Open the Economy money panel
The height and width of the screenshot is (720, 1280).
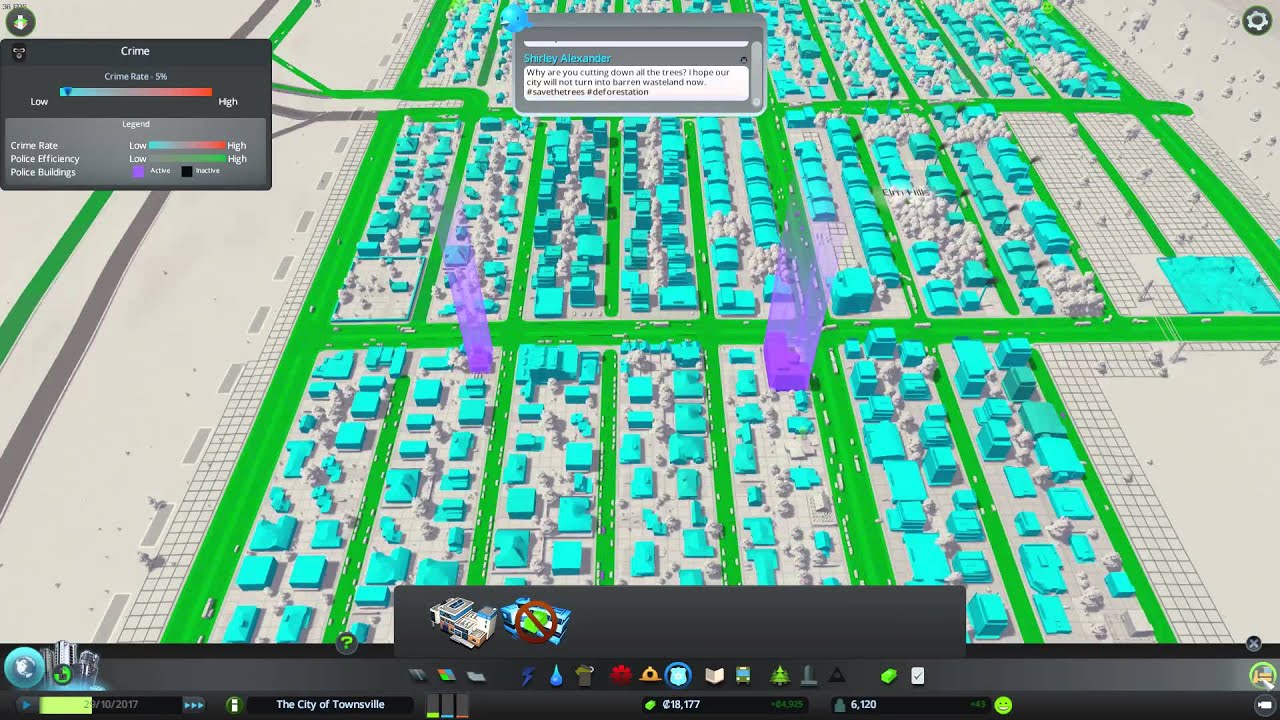pos(888,676)
